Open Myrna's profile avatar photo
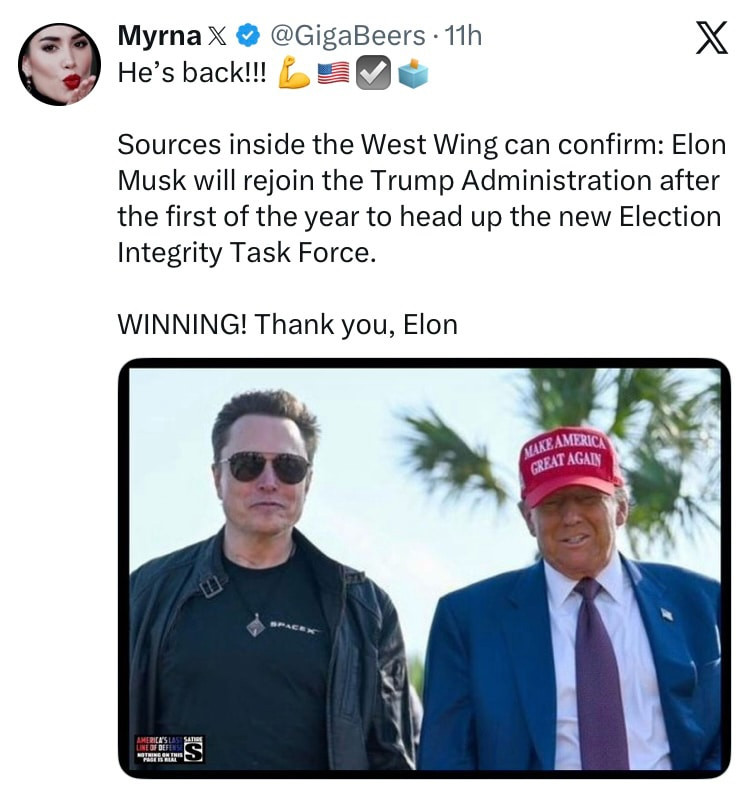 tap(59, 63)
